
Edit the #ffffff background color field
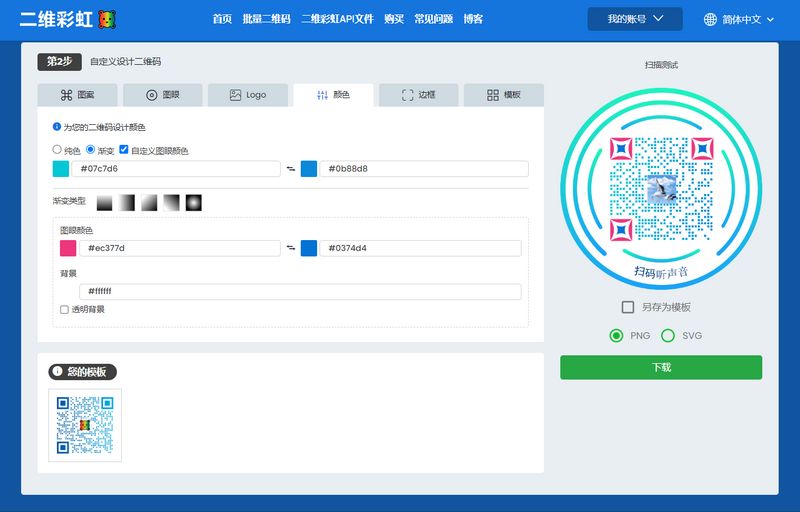point(300,292)
